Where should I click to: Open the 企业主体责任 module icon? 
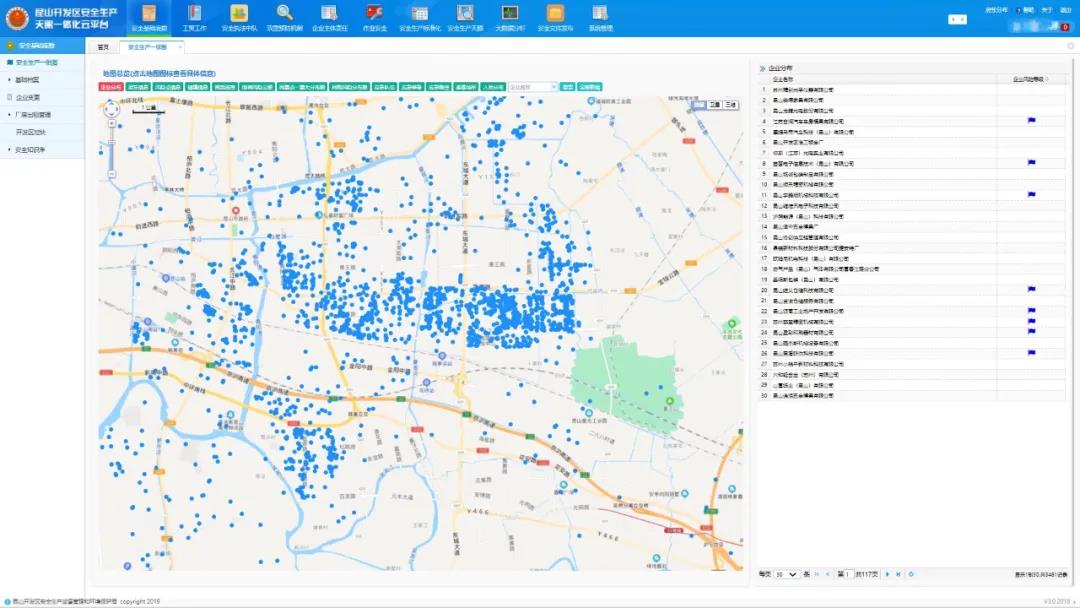click(x=330, y=14)
